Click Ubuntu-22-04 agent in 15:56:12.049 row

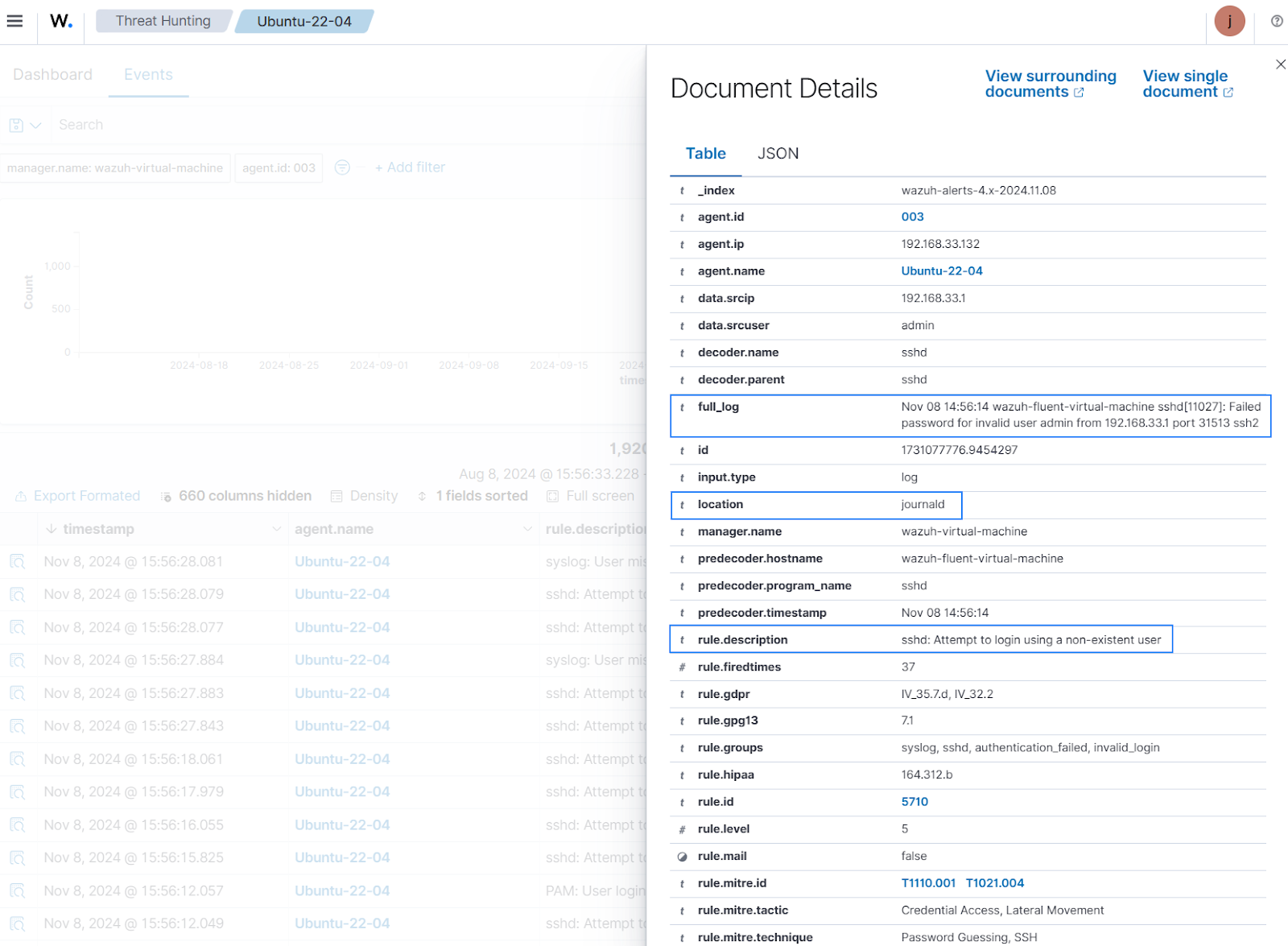click(x=342, y=923)
